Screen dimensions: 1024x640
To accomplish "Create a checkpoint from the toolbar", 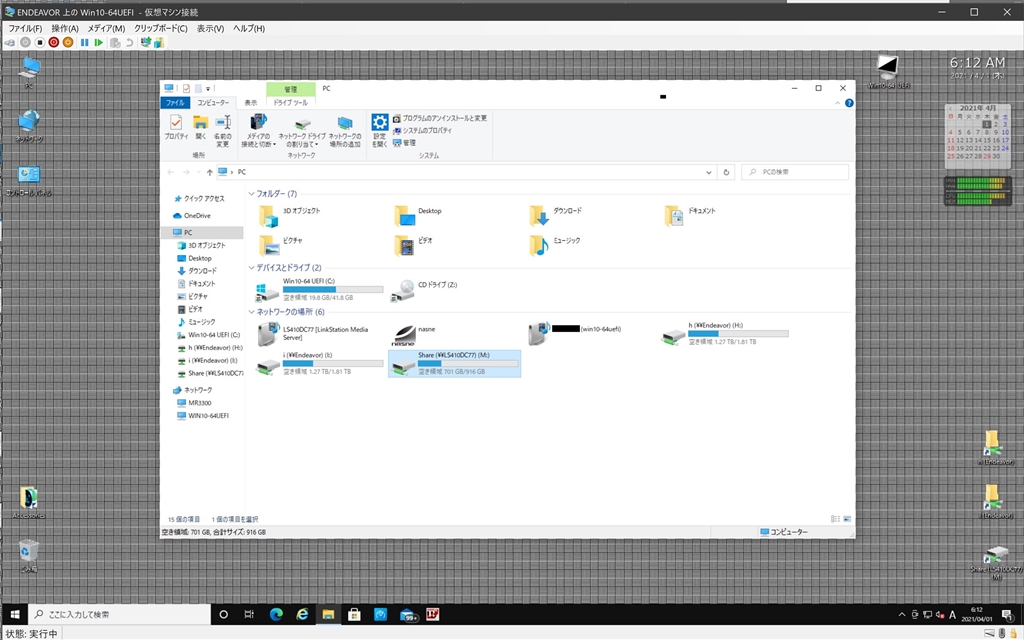I will 115,42.
